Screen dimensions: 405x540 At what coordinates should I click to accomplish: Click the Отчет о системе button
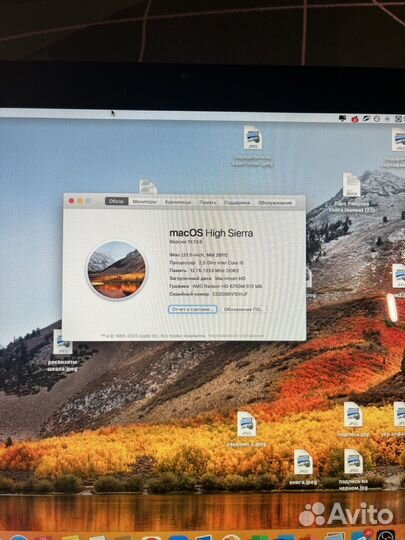193,309
